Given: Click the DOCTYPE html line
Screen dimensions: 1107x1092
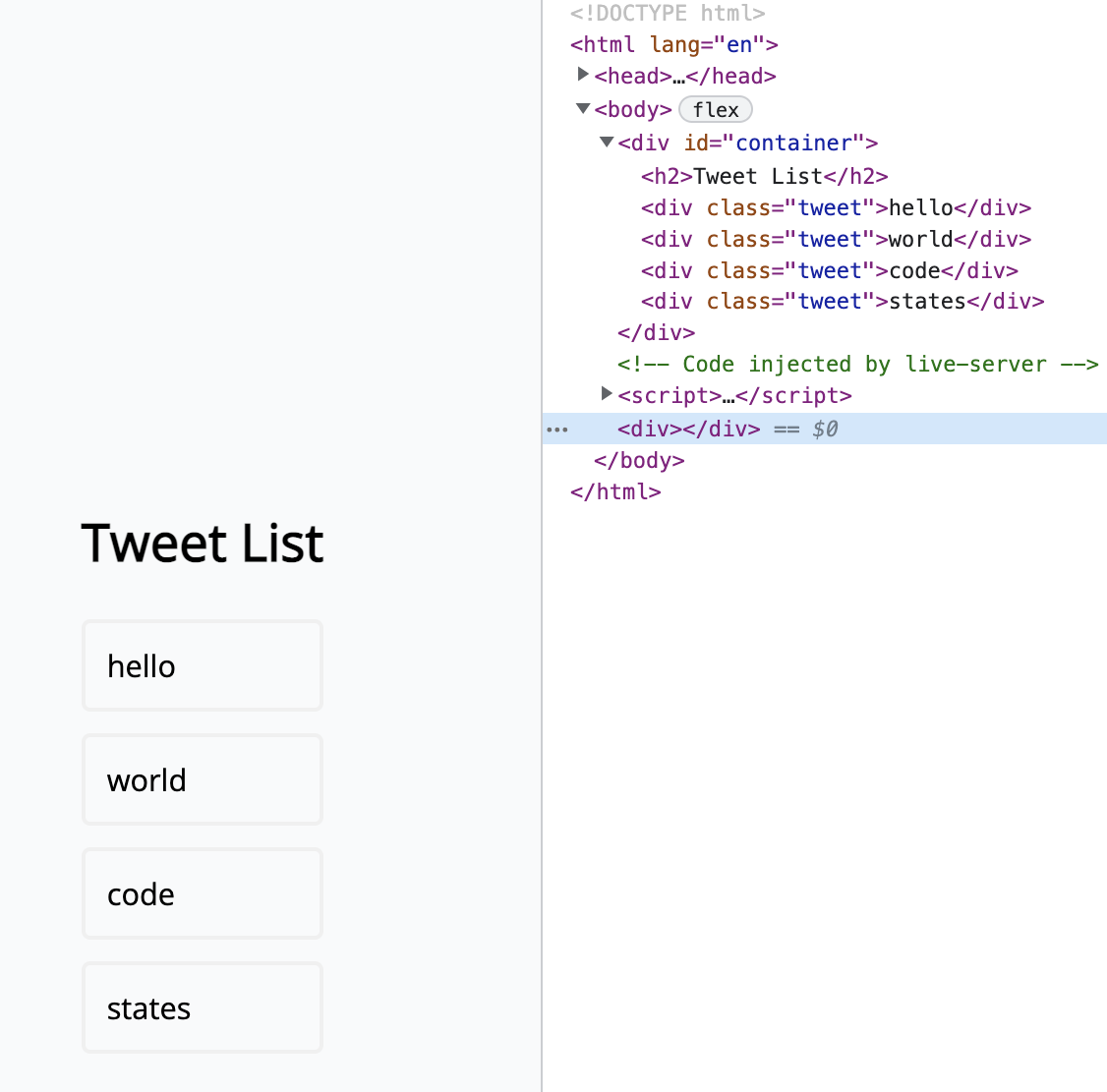Looking at the screenshot, I should (x=667, y=13).
